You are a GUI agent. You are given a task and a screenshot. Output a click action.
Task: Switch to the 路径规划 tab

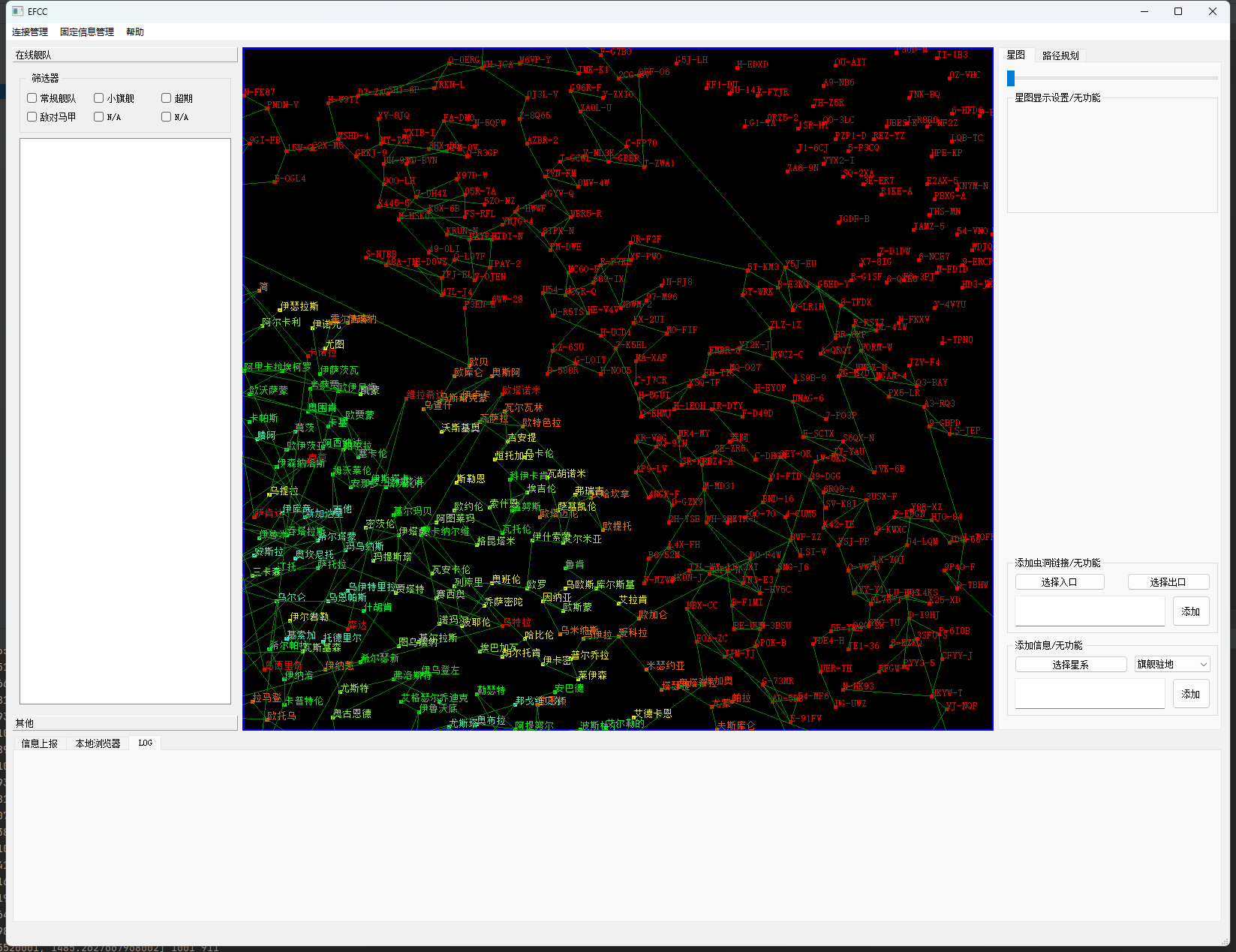tap(1060, 56)
